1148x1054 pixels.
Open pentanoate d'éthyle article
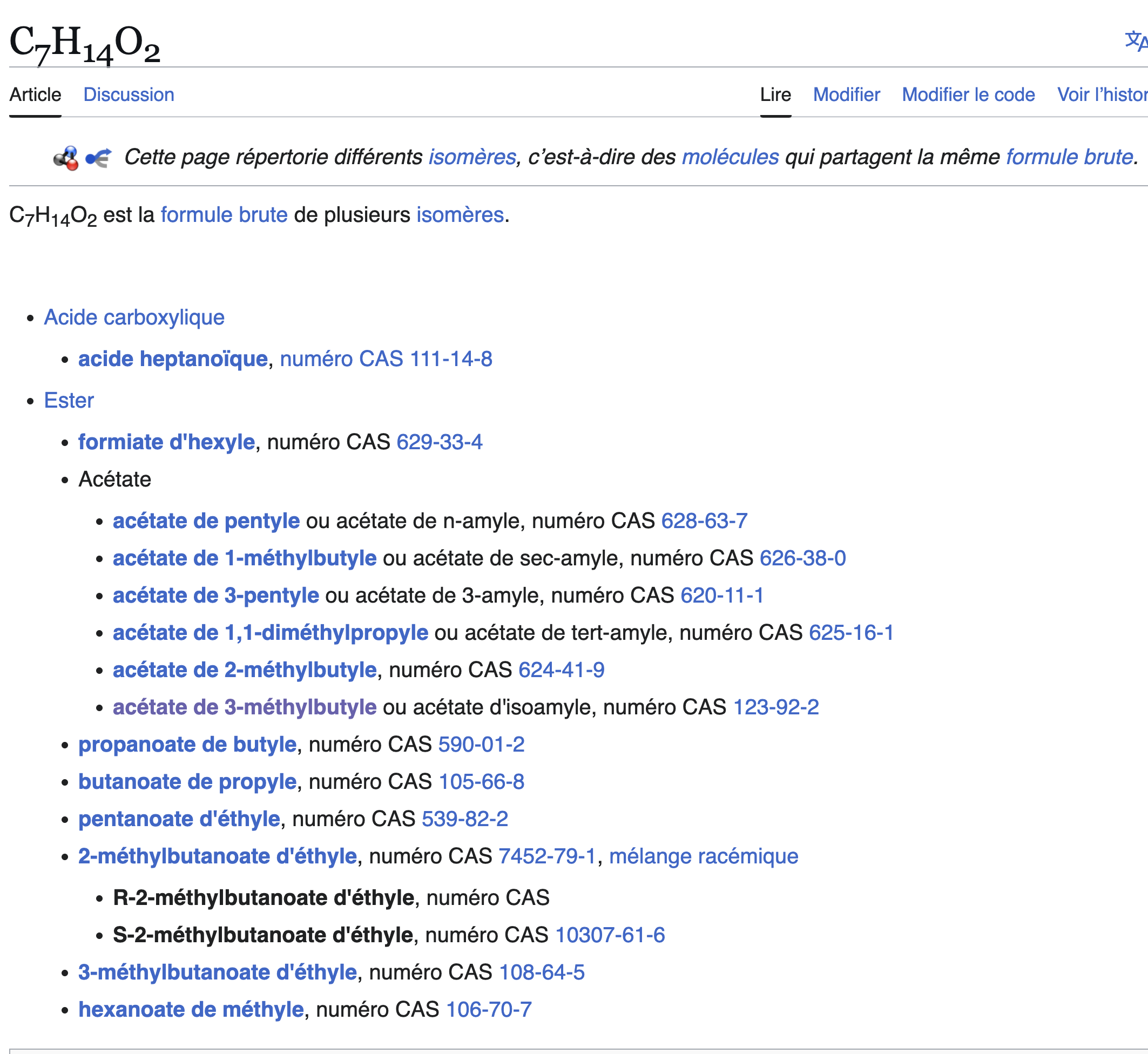(x=179, y=820)
